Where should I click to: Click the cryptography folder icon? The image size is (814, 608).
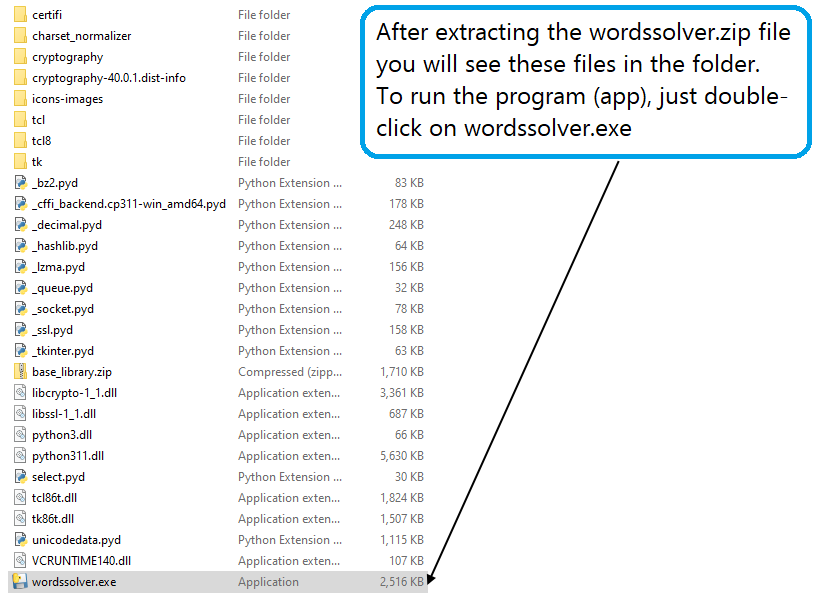20,57
